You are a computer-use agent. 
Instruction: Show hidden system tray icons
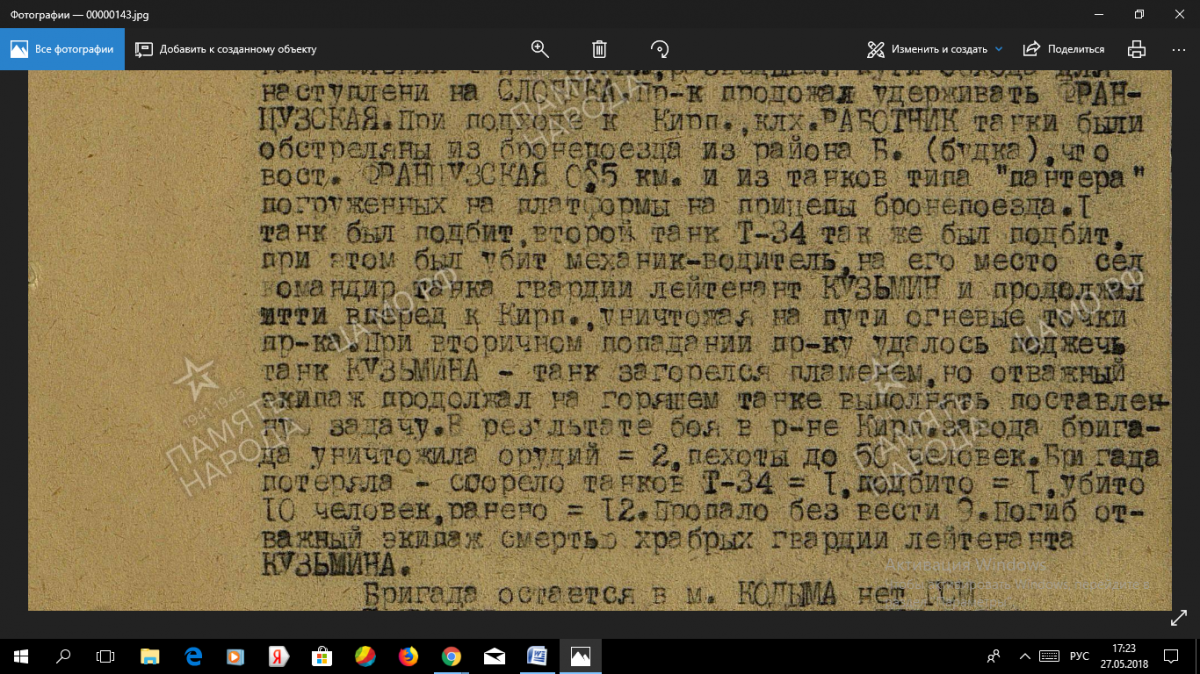(x=1023, y=656)
